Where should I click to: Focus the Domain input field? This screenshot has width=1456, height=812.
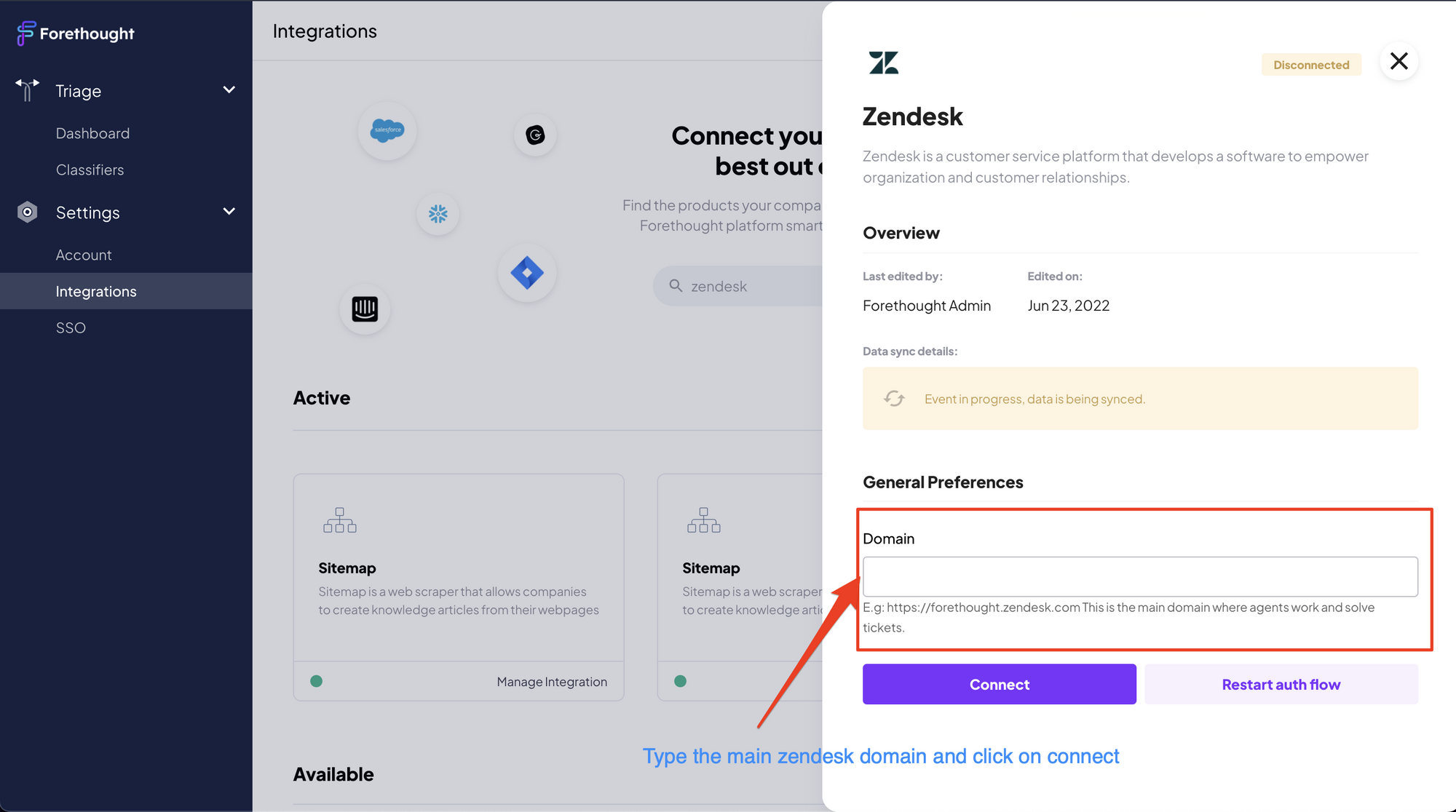point(1140,576)
